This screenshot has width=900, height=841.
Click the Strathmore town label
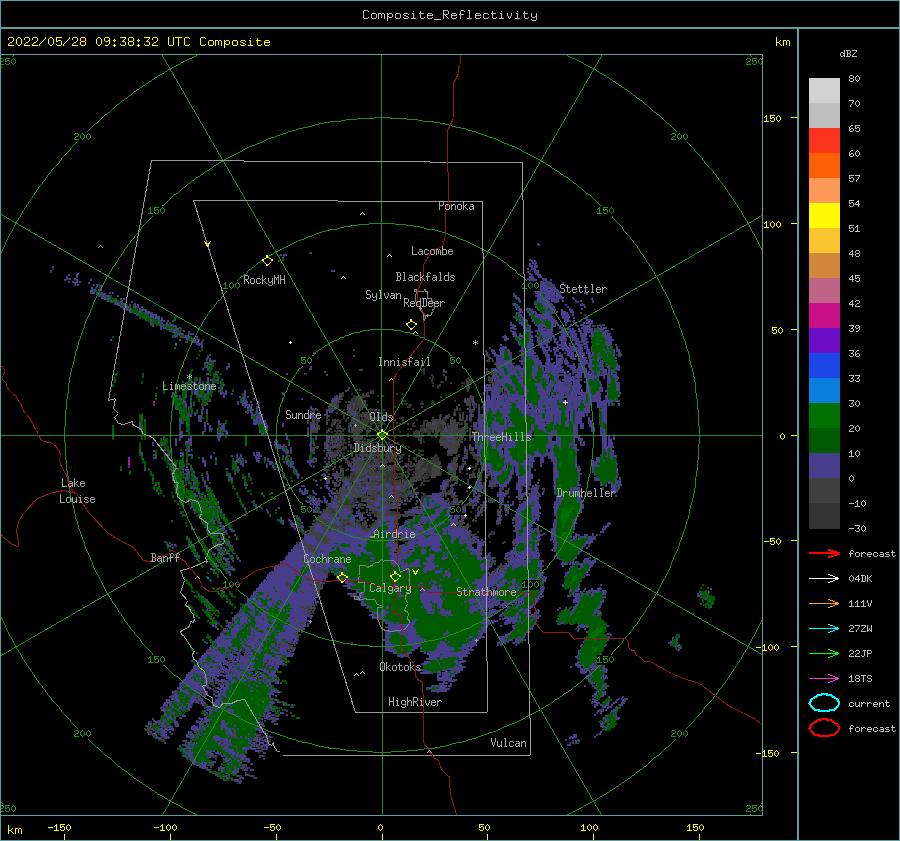coord(486,592)
